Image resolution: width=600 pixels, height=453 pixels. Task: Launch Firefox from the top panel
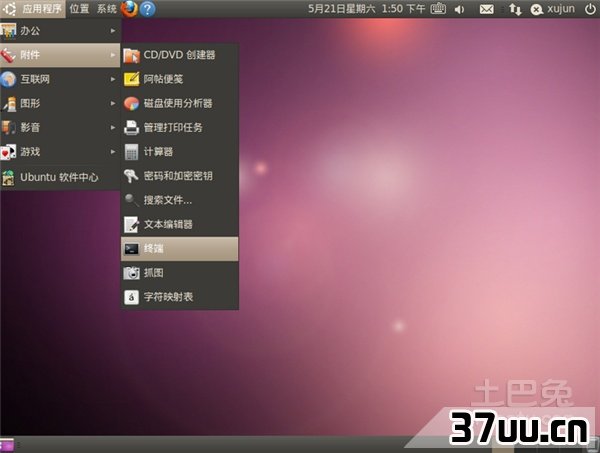pos(129,8)
